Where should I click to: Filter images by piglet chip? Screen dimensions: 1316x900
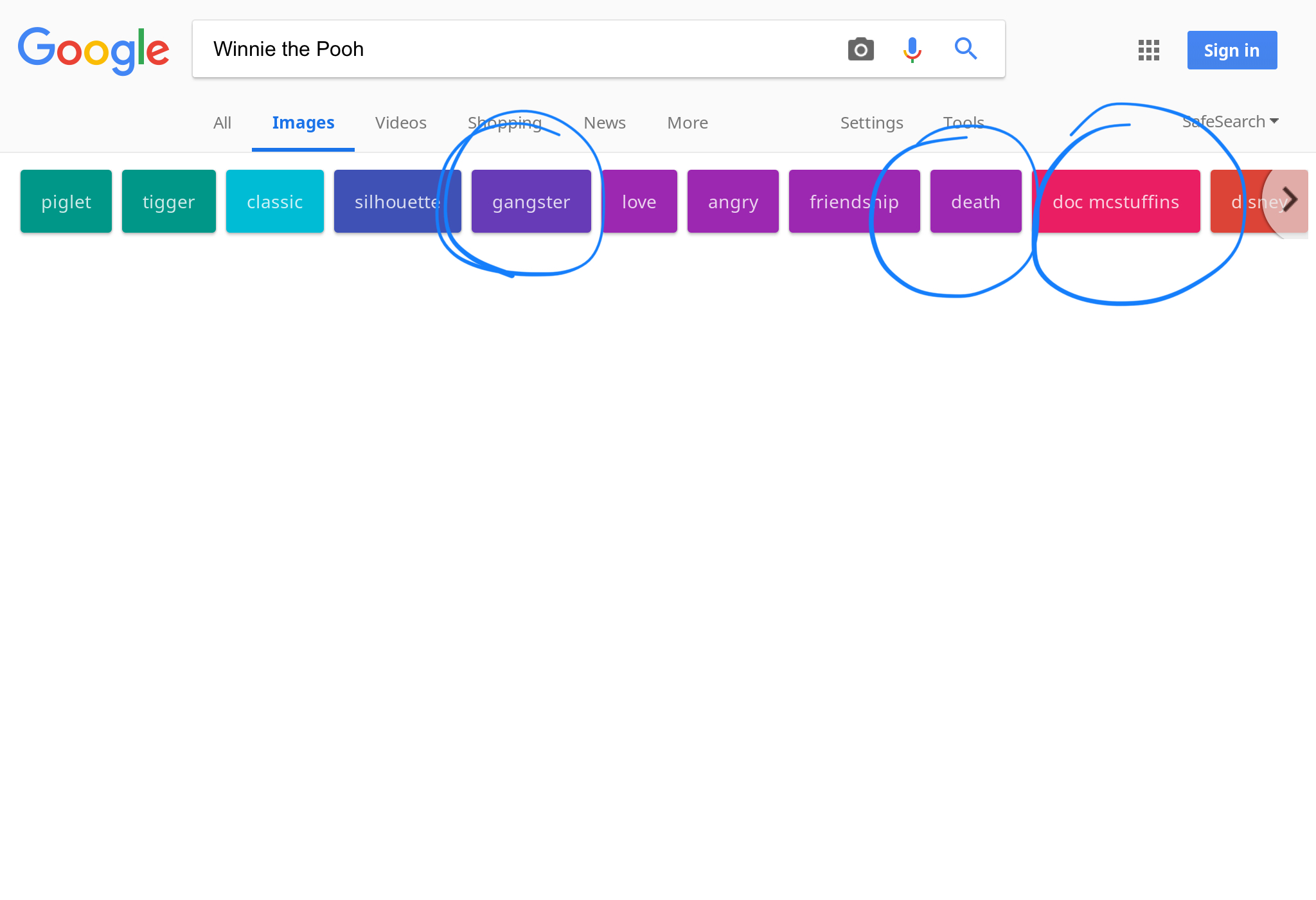coord(66,201)
